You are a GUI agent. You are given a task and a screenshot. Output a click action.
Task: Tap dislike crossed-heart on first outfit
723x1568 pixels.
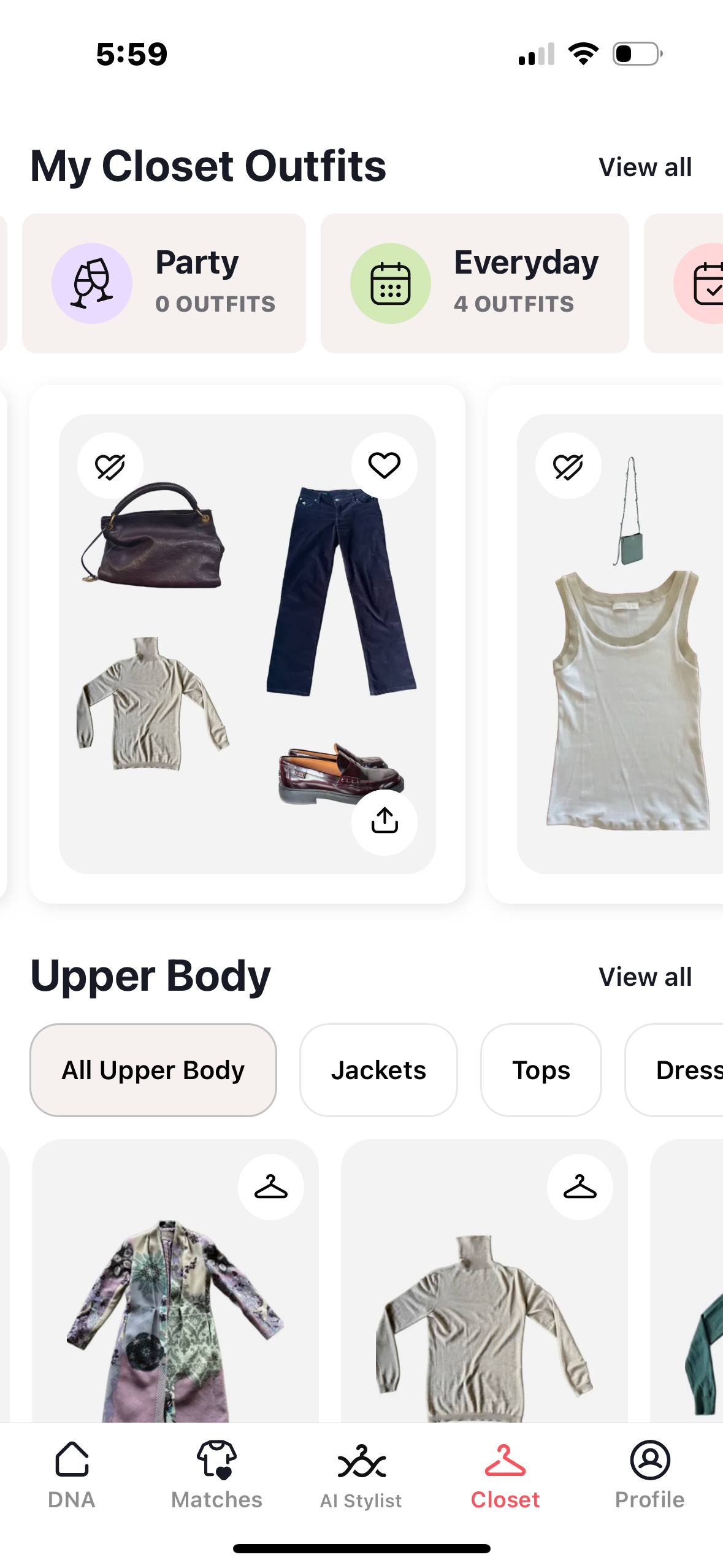pos(110,466)
